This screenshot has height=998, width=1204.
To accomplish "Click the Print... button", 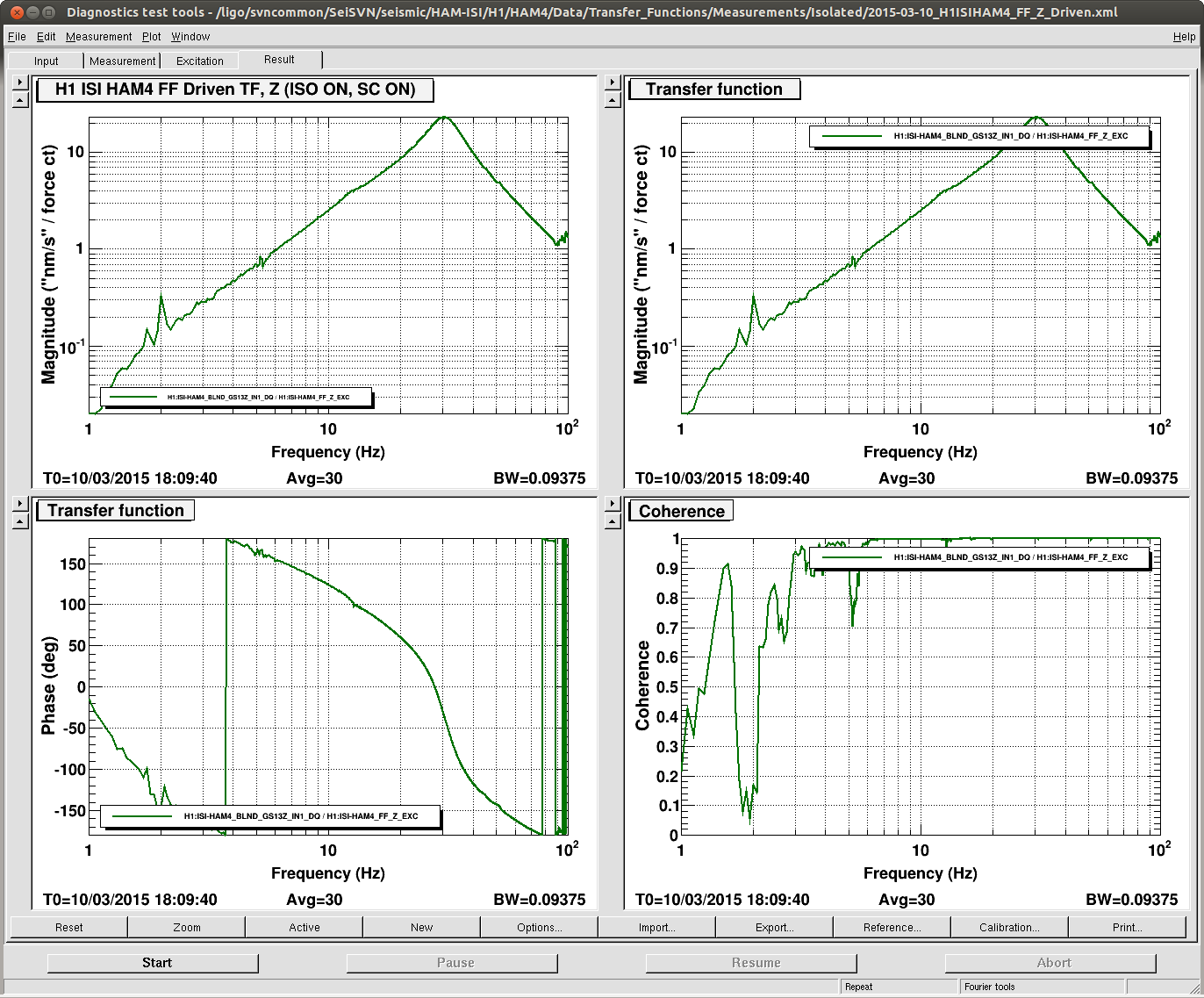I will [x=1127, y=927].
